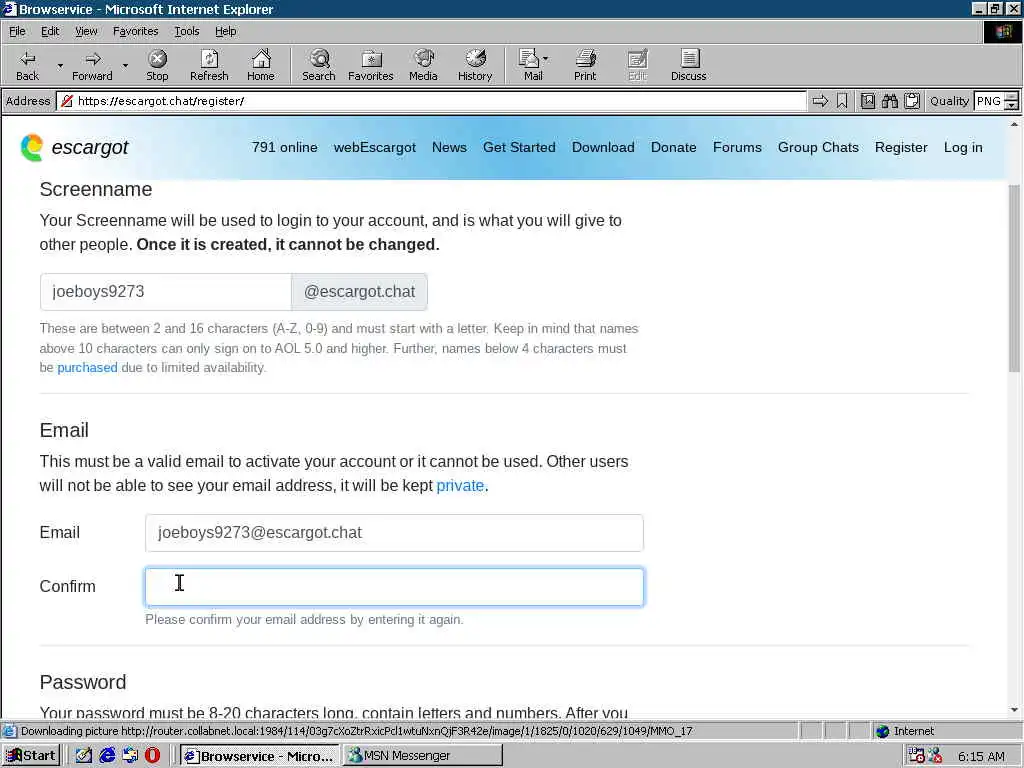Image resolution: width=1024 pixels, height=768 pixels.
Task: Show the Favorites toolbar pane
Action: 371,65
